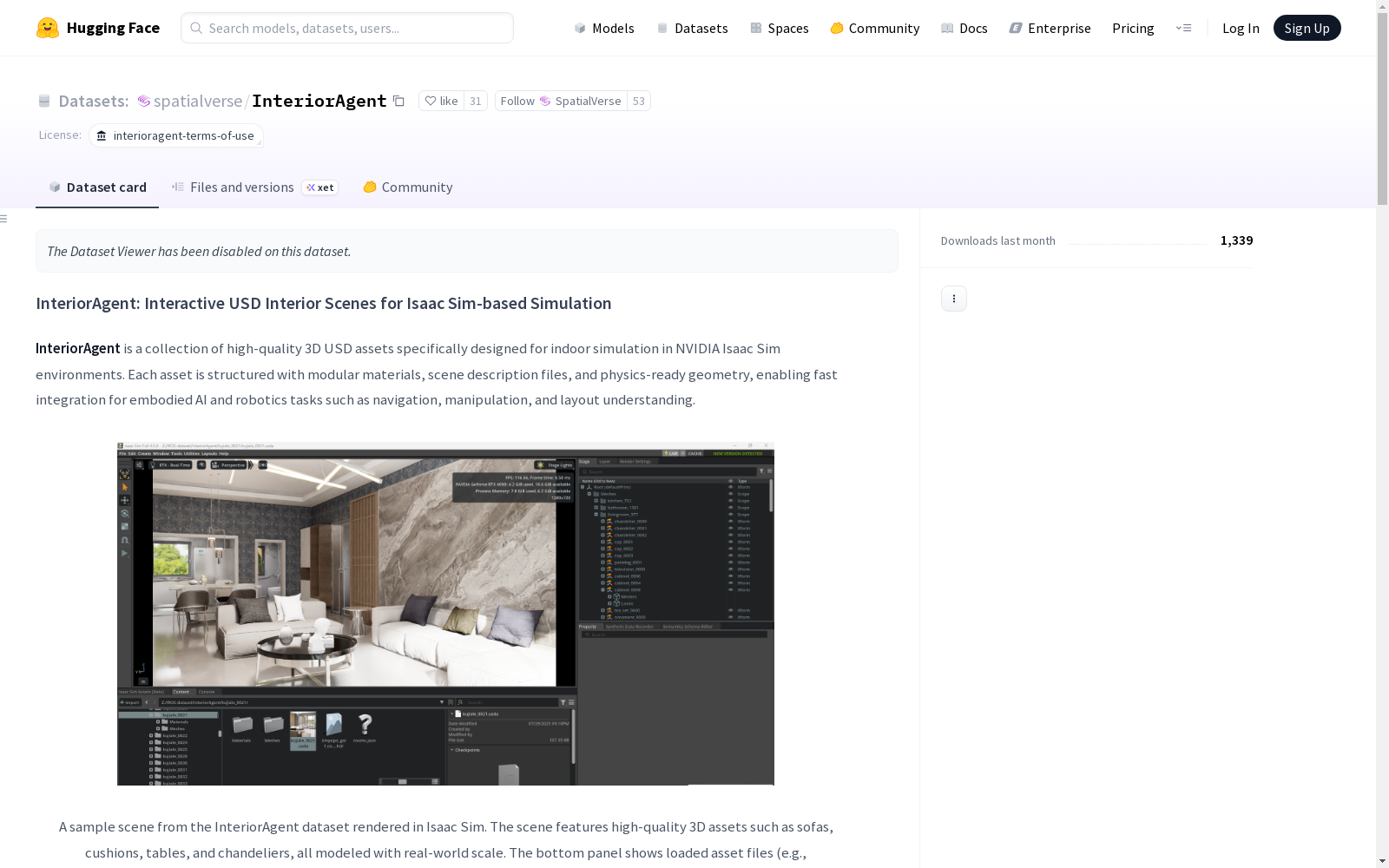
Task: Click the xet badge
Action: point(320,187)
